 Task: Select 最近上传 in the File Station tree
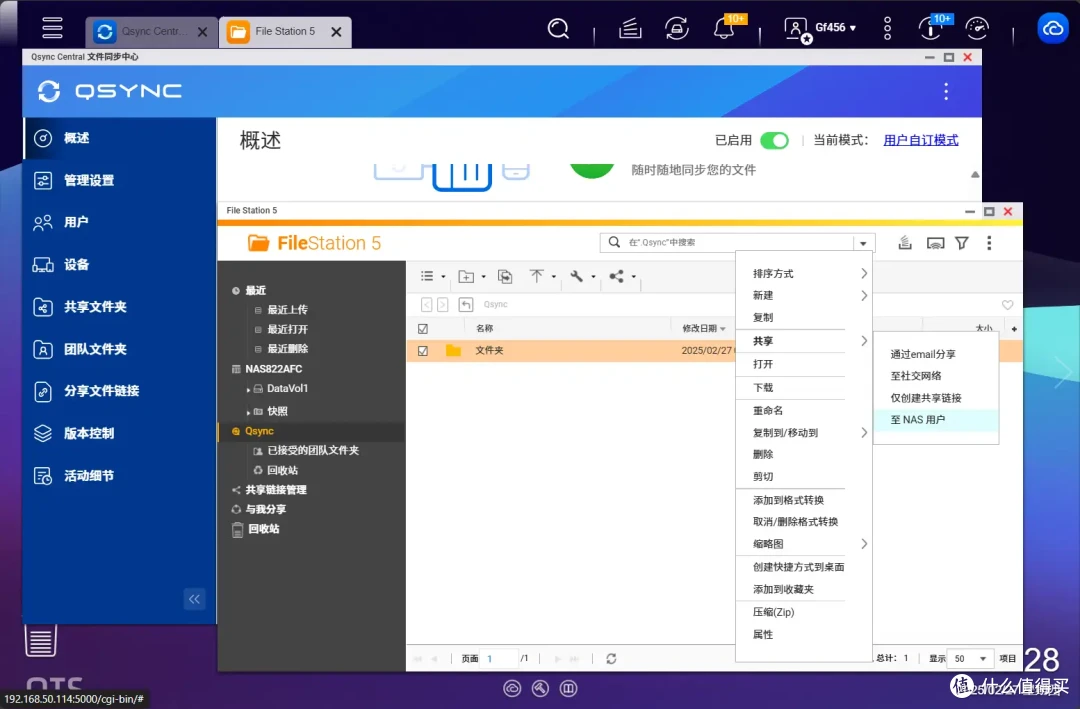287,310
